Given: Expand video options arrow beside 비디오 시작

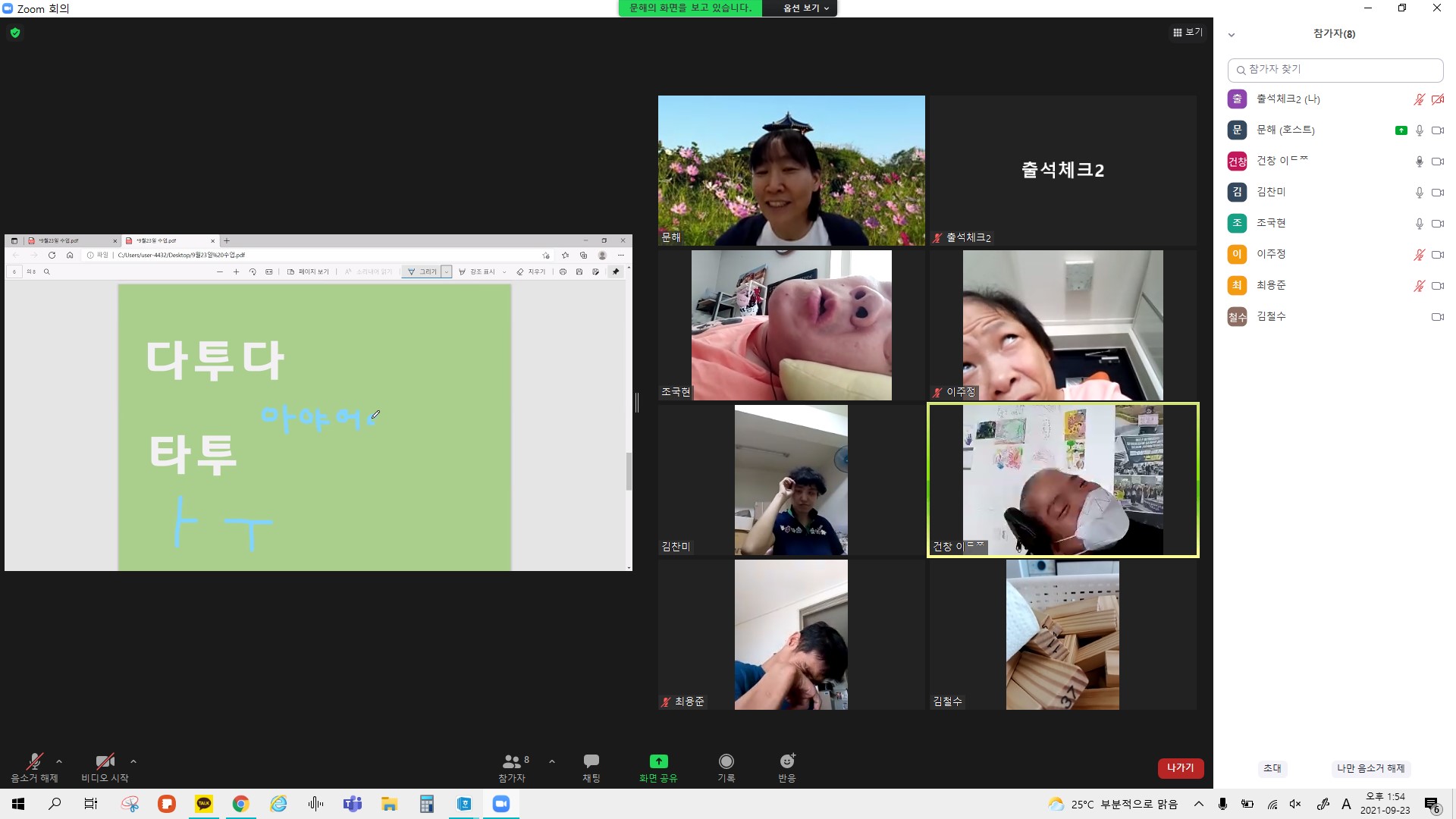Looking at the screenshot, I should (x=133, y=761).
